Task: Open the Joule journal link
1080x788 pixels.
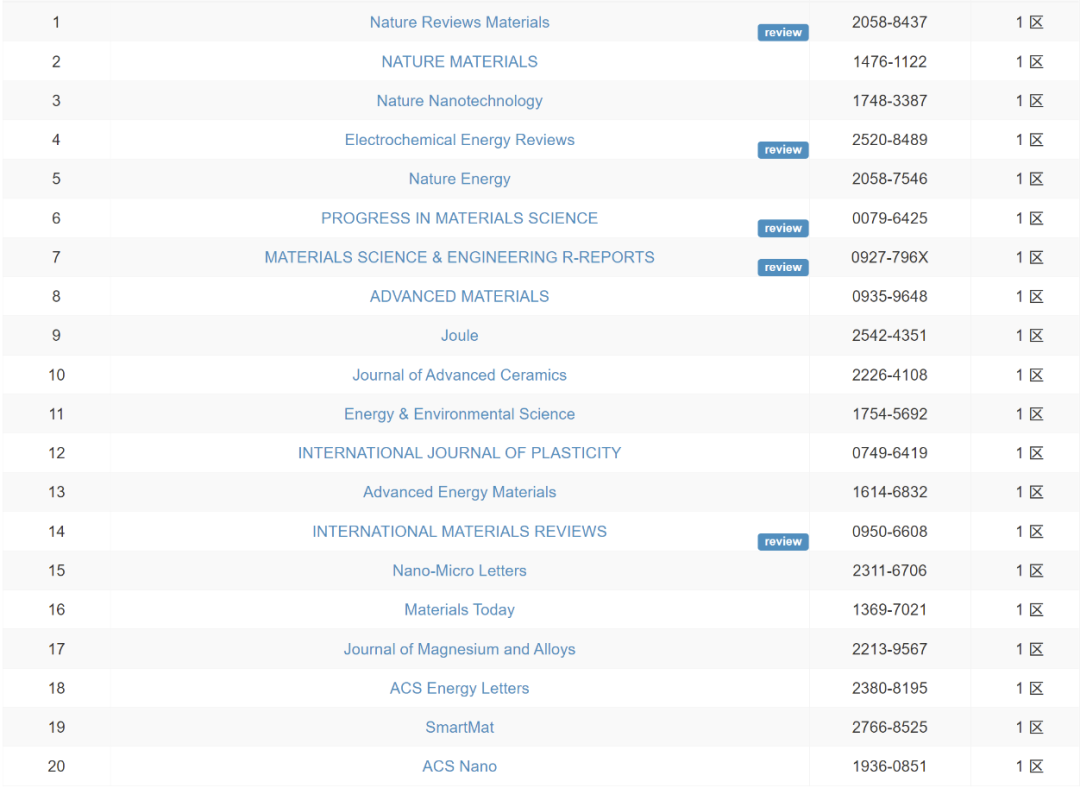Action: coord(459,335)
